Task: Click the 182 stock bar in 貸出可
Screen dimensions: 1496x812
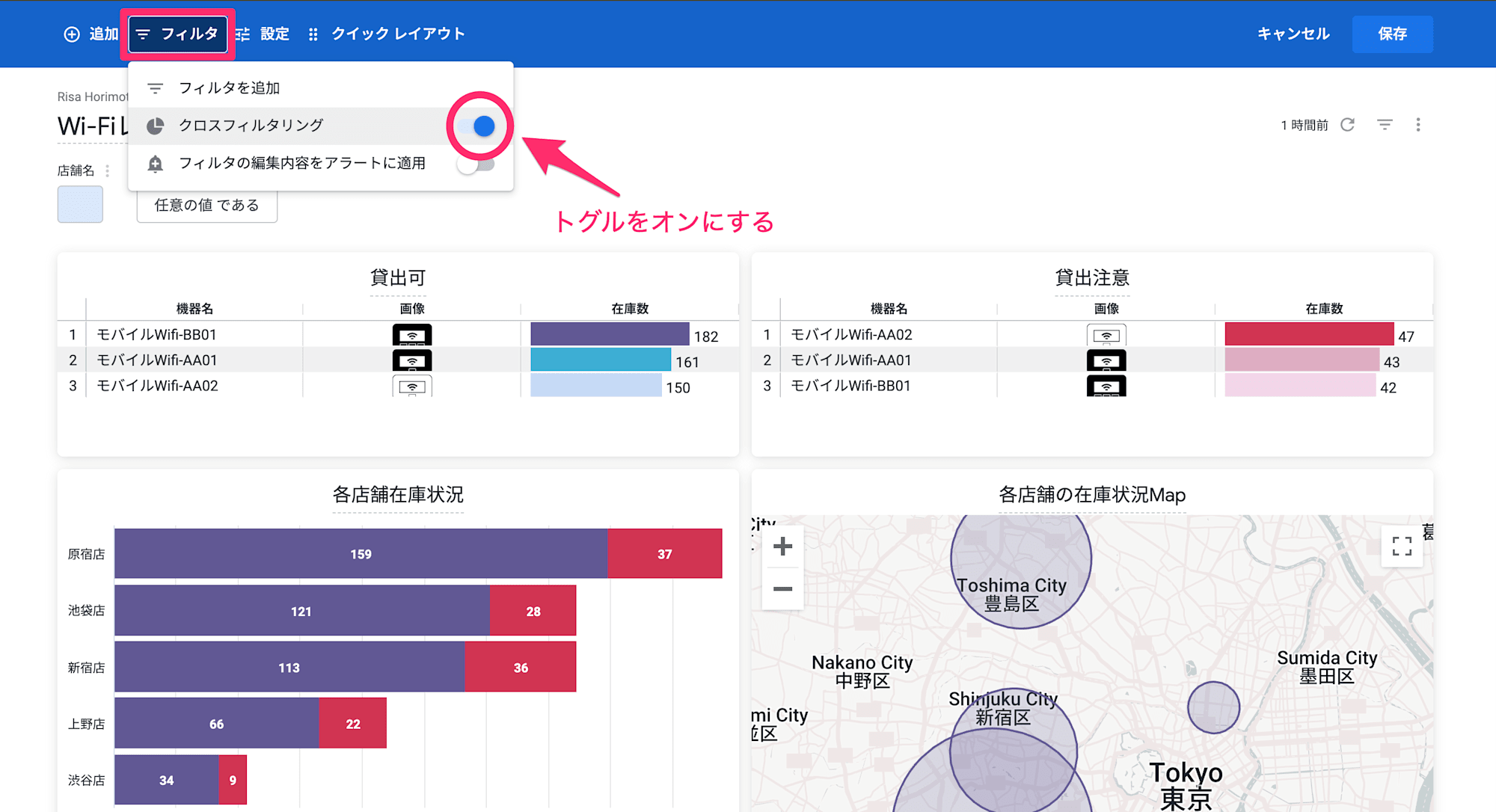Action: click(x=610, y=334)
